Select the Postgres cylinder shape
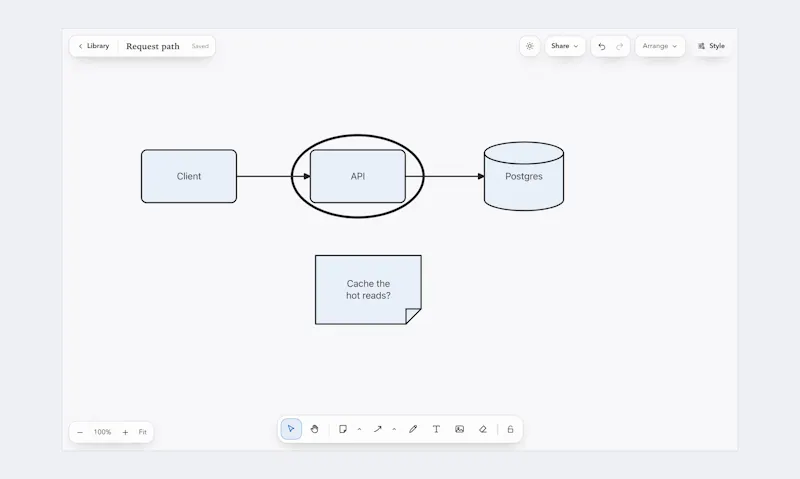 (523, 176)
